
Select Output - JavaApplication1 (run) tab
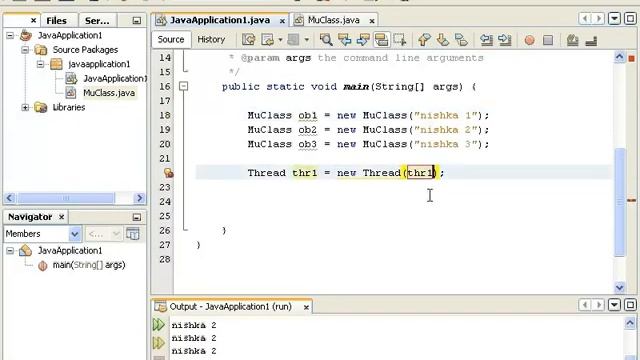(x=230, y=307)
